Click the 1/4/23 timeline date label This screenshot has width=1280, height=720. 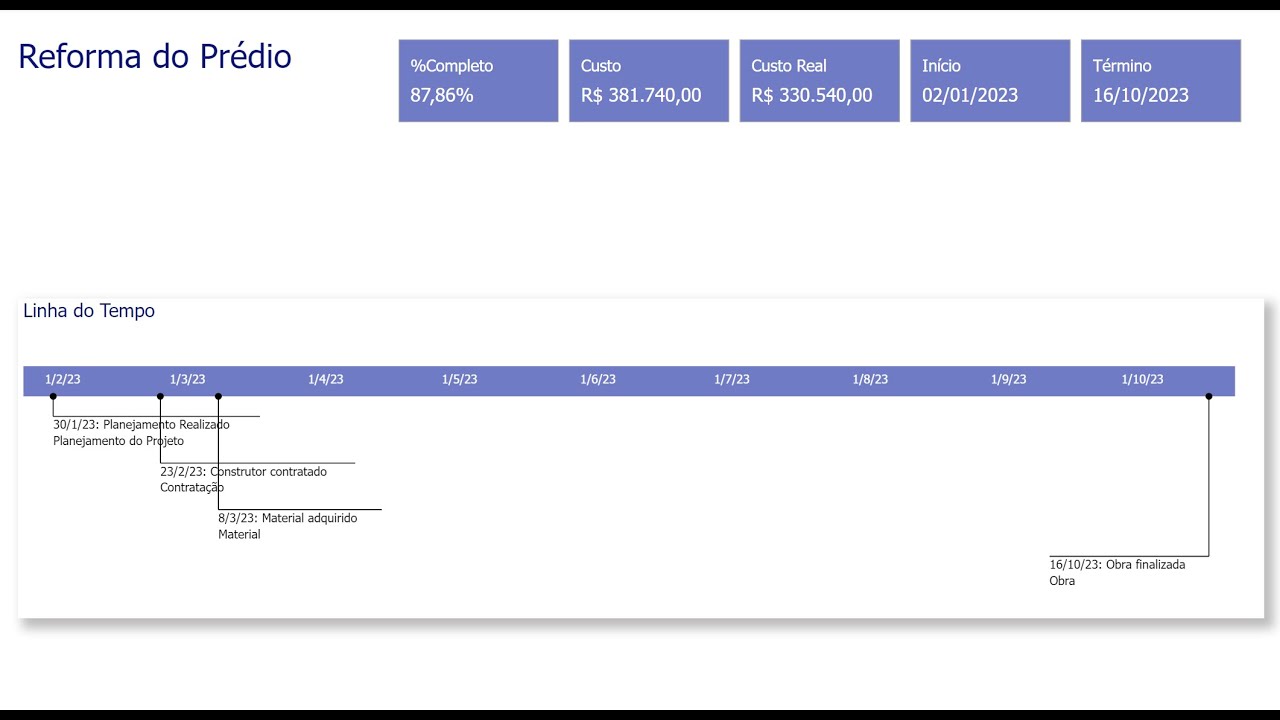(x=325, y=380)
